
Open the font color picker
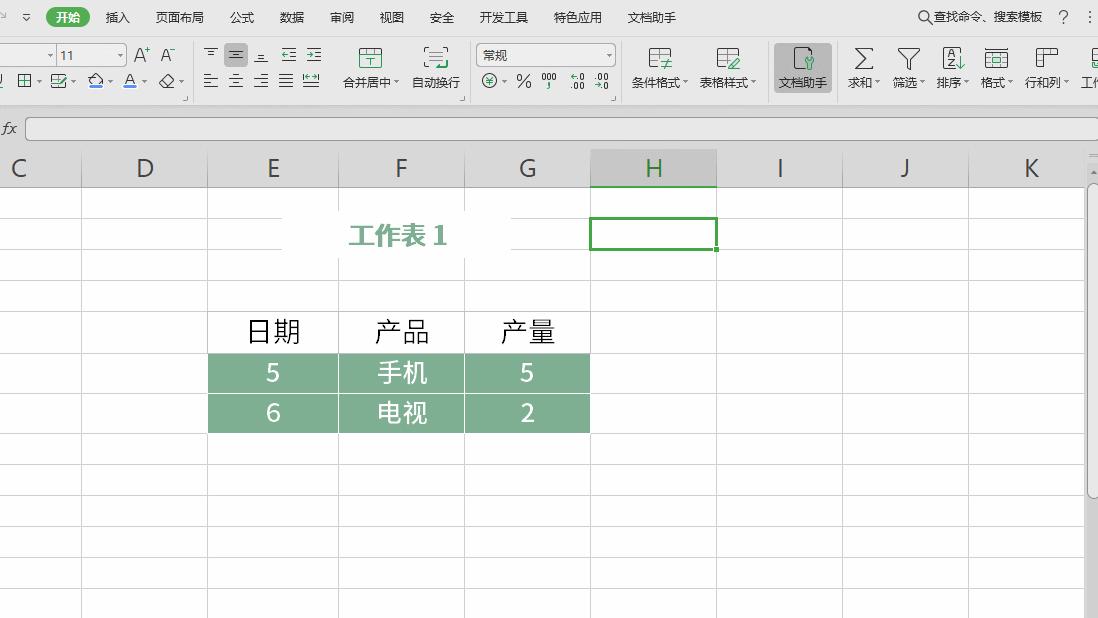[x=130, y=82]
